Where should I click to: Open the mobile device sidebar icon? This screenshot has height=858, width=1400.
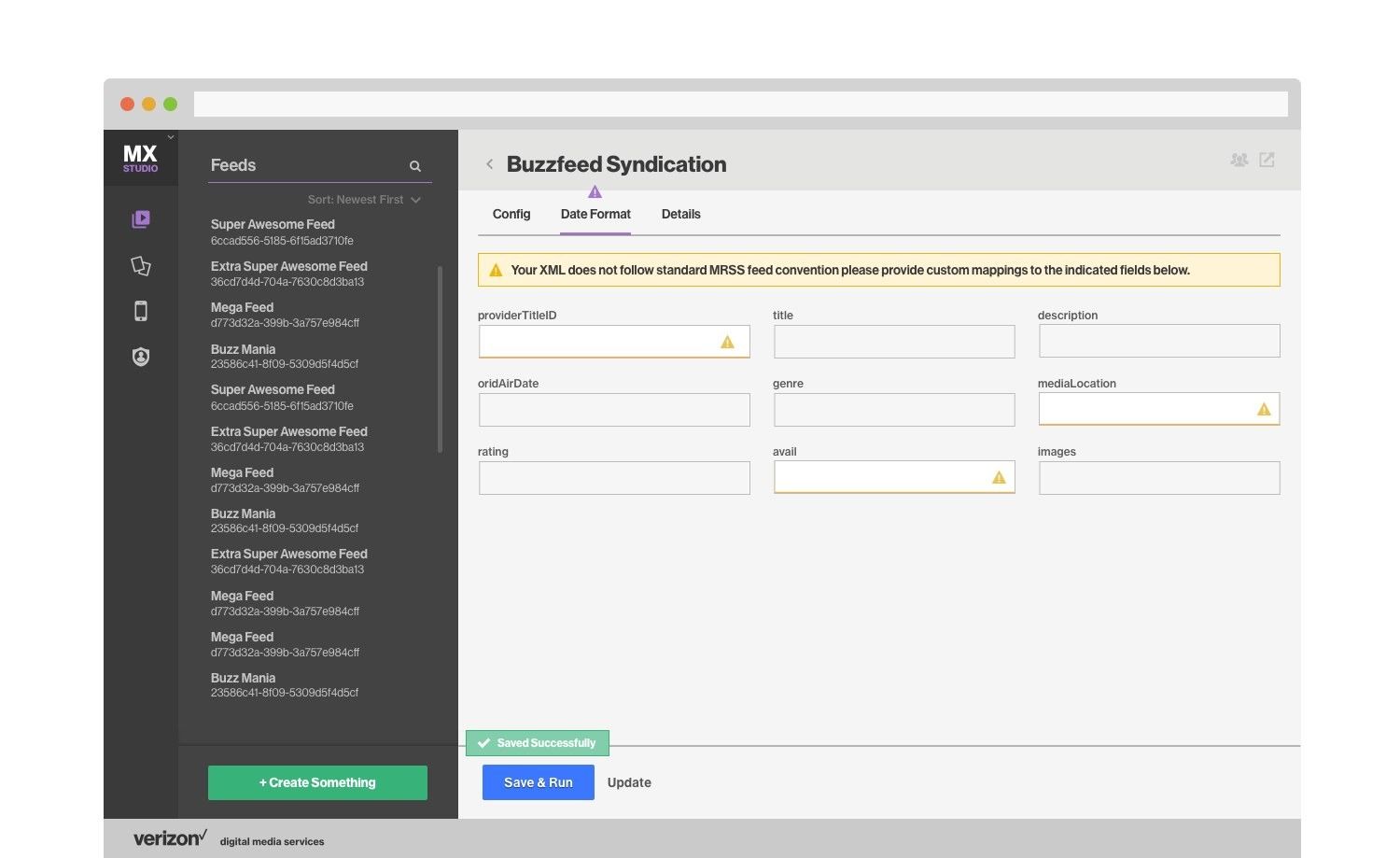pos(141,311)
